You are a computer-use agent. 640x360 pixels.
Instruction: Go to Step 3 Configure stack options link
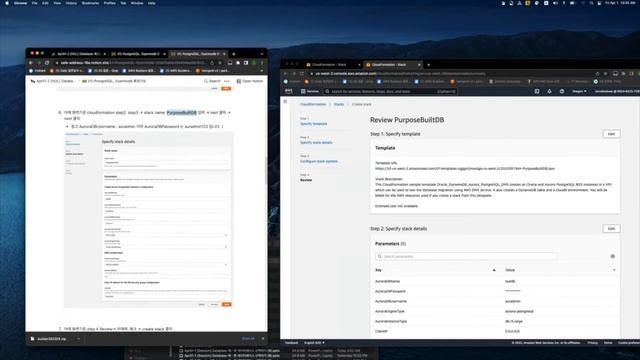pyautogui.click(x=319, y=161)
